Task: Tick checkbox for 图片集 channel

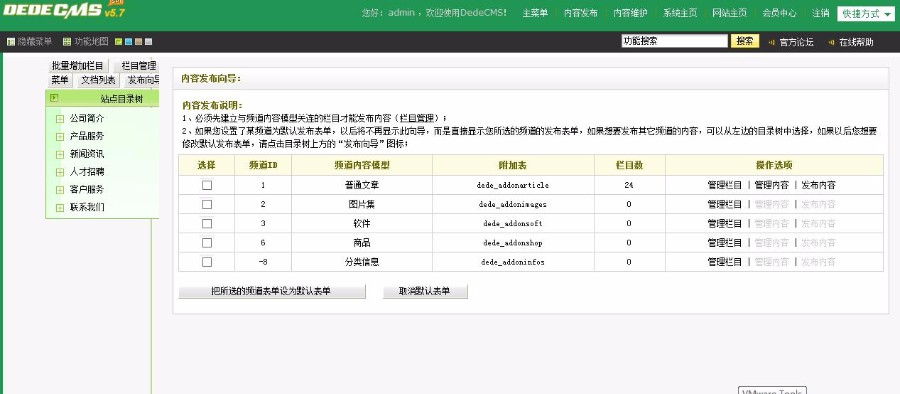Action: click(x=207, y=204)
